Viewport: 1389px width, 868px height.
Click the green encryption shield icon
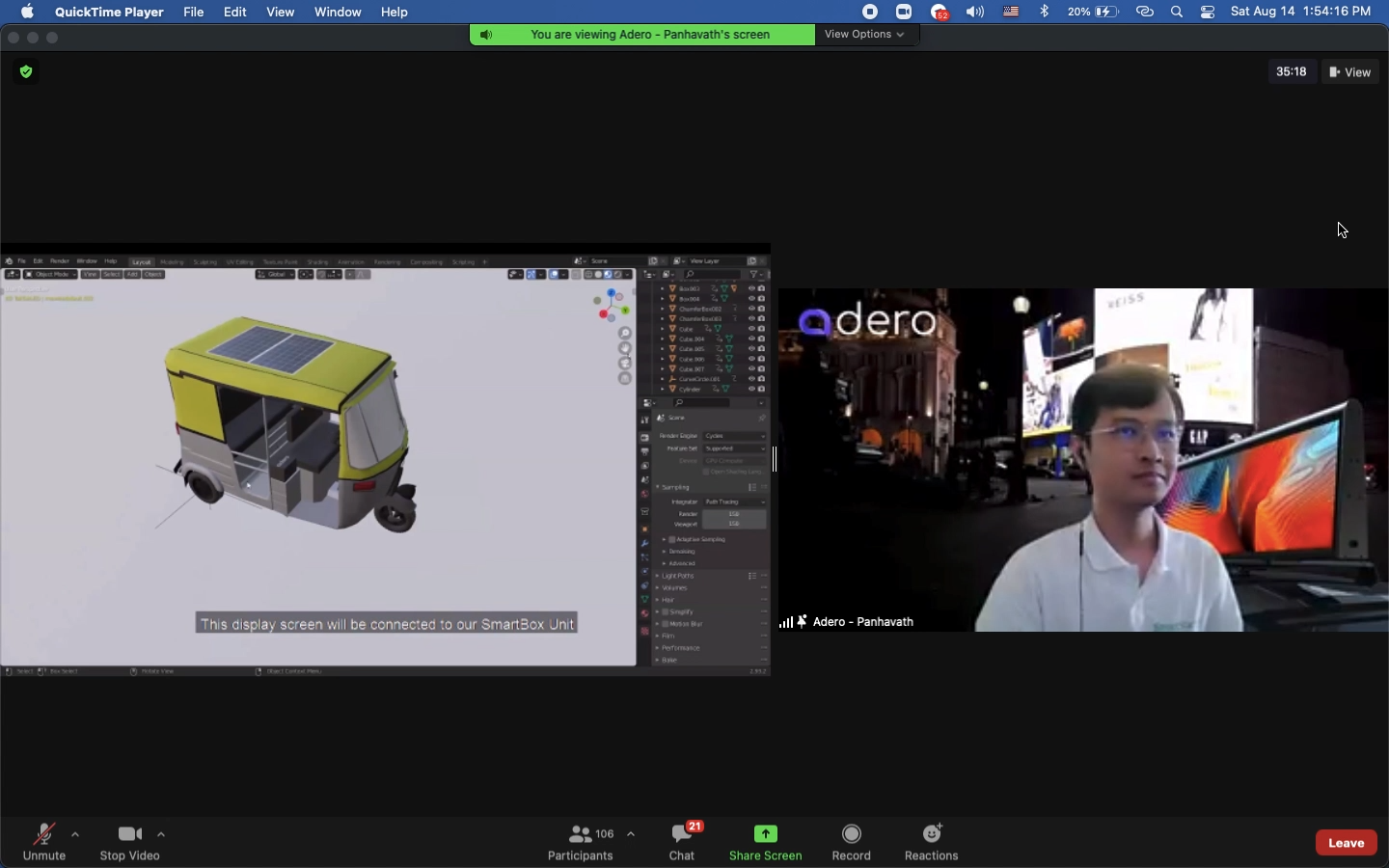[27, 72]
